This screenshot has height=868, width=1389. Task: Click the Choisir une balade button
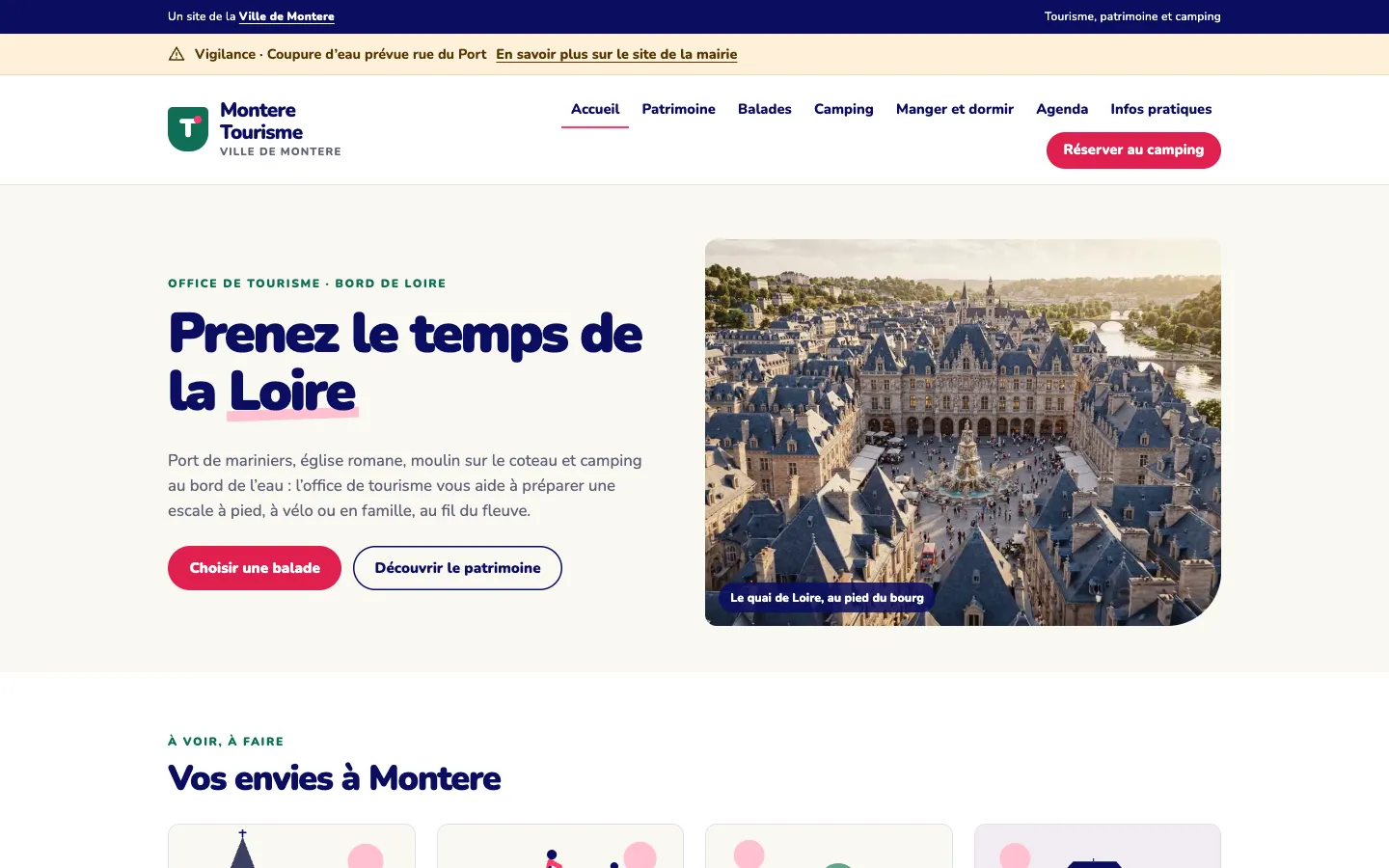pyautogui.click(x=255, y=568)
